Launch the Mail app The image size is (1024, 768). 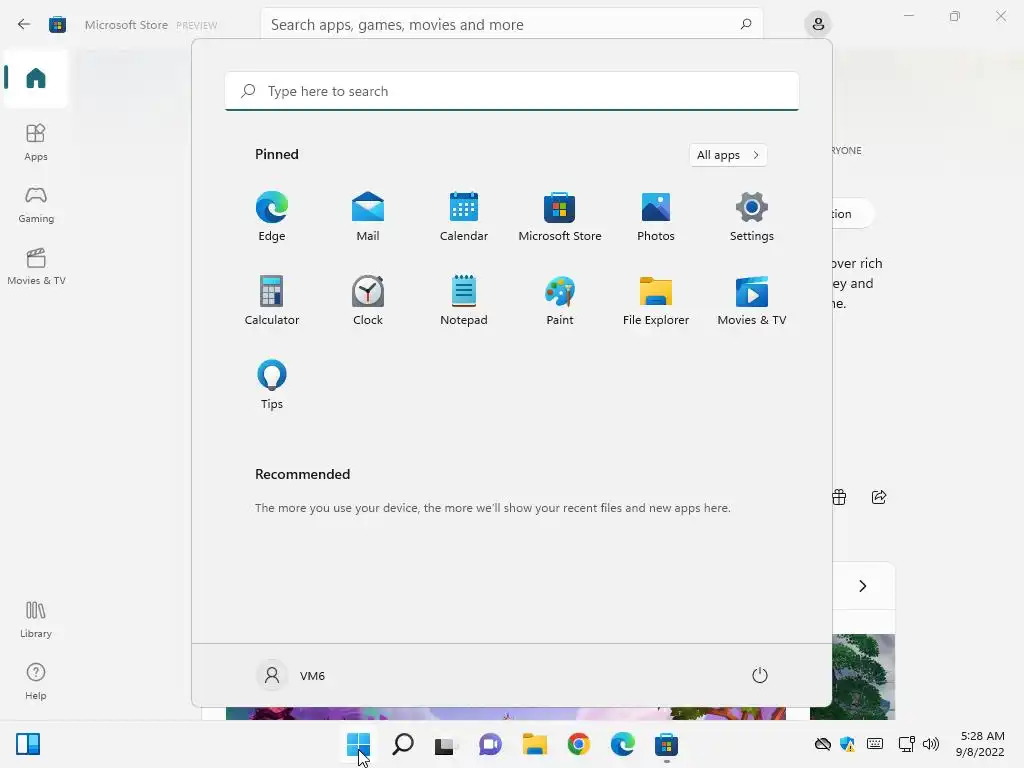pyautogui.click(x=368, y=216)
